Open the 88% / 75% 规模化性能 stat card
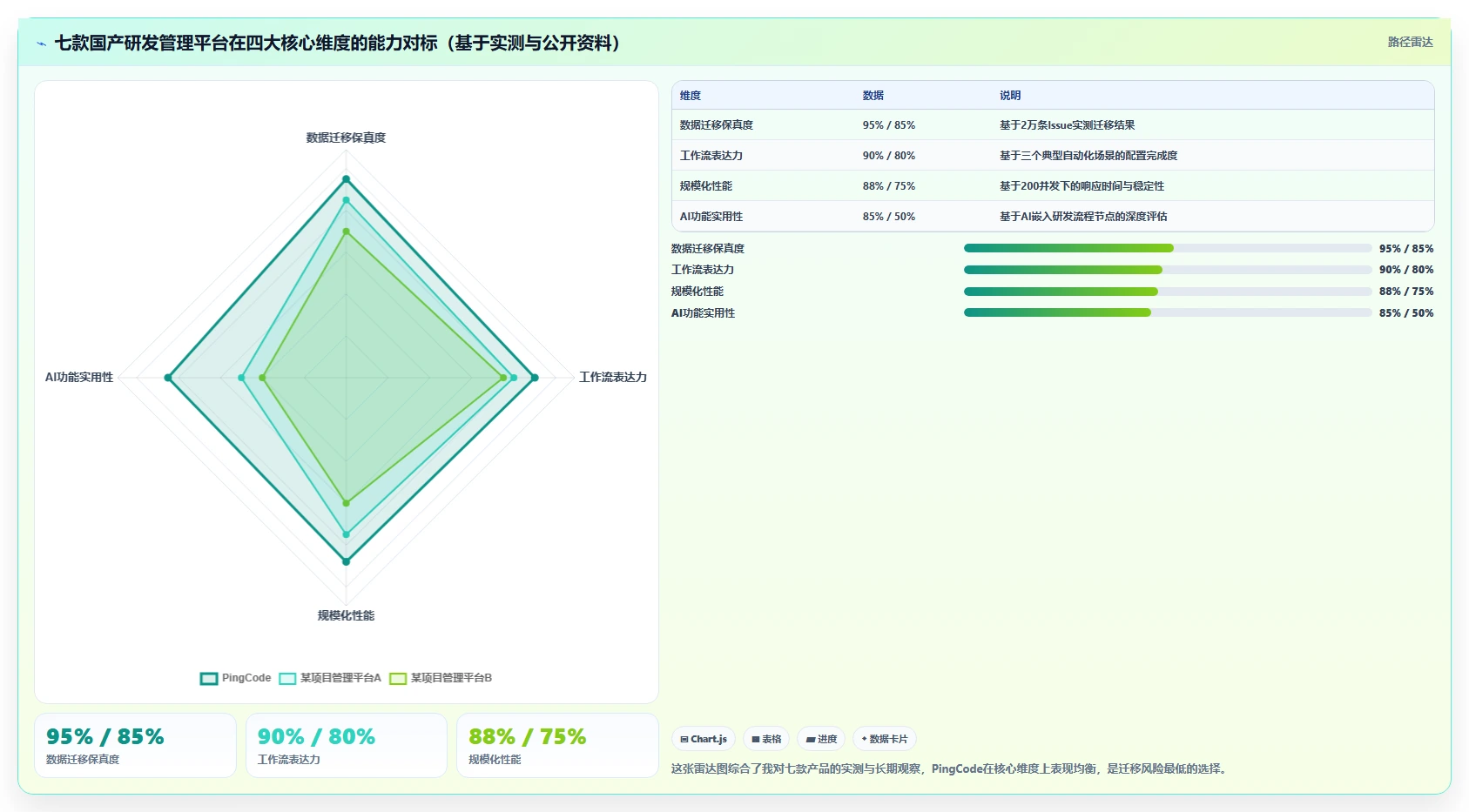The width and height of the screenshot is (1469, 812). (557, 746)
